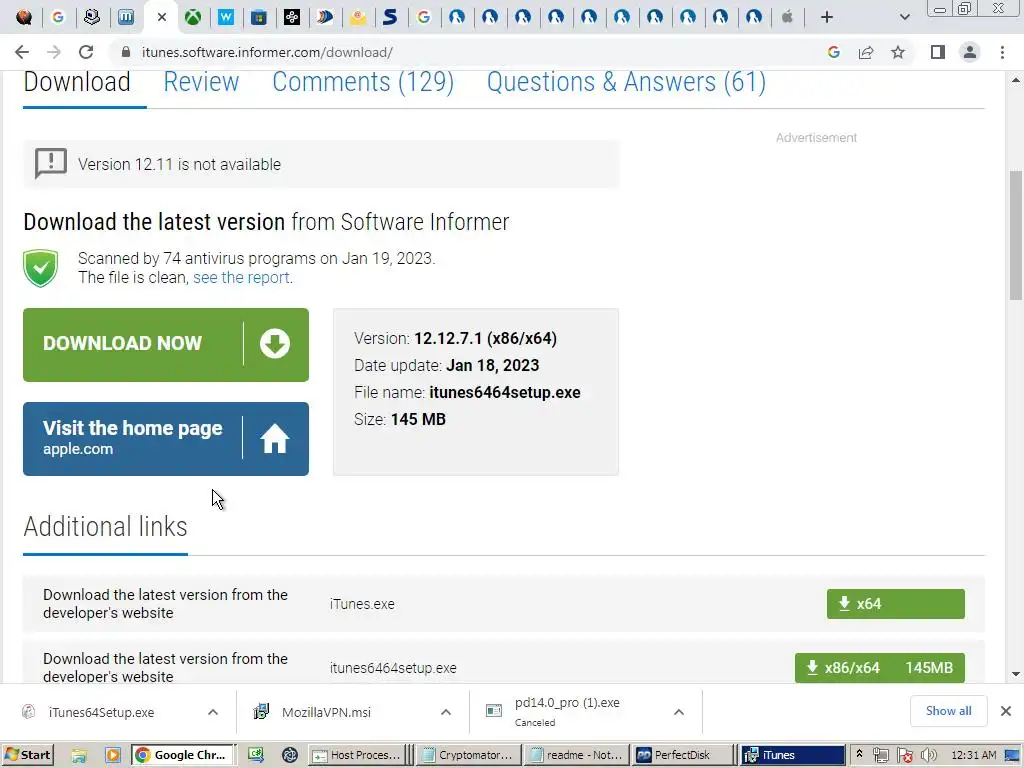Open a new browser tab
The width and height of the screenshot is (1024, 768).
pos(827,18)
